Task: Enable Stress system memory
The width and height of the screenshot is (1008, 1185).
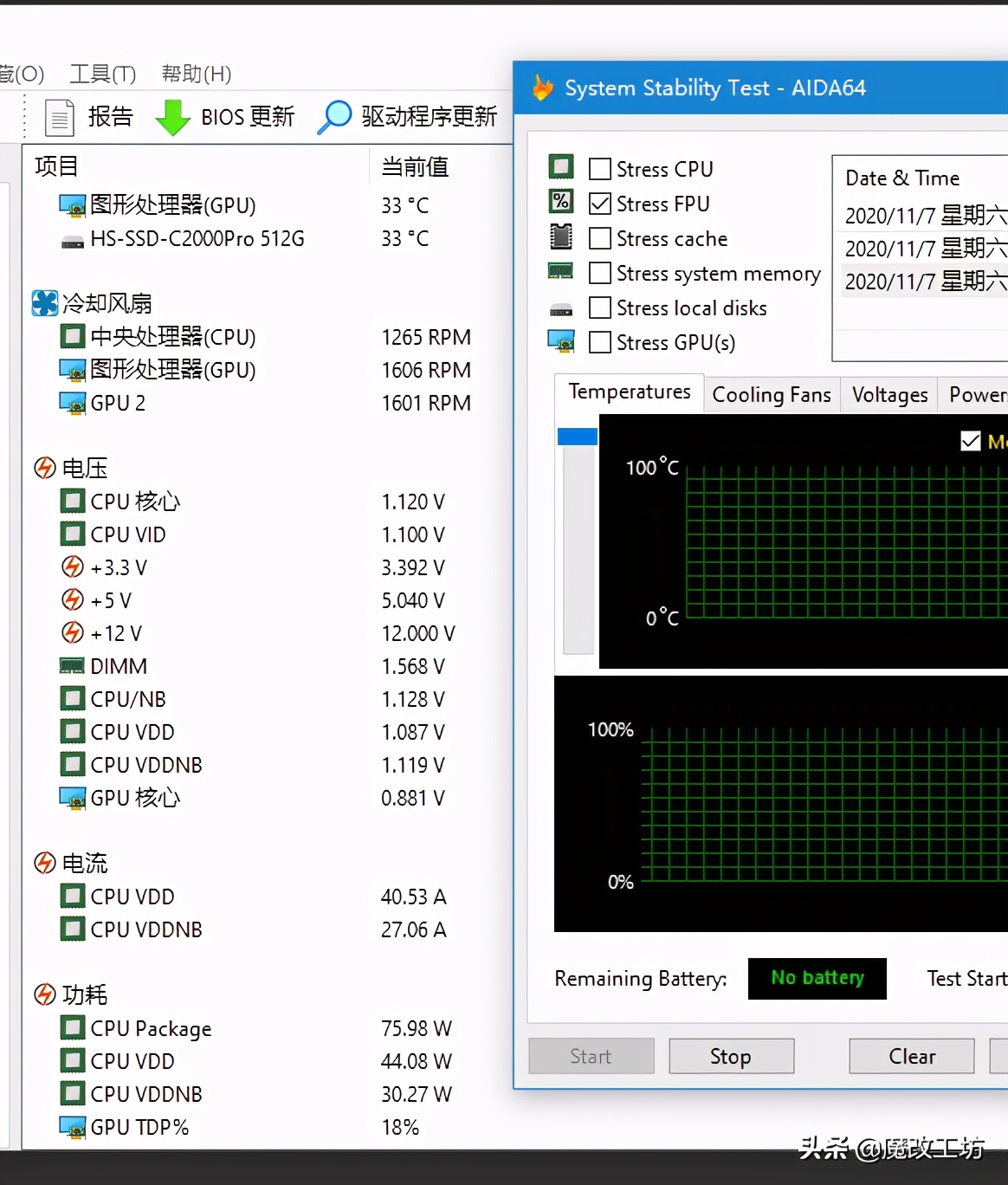Action: point(599,273)
